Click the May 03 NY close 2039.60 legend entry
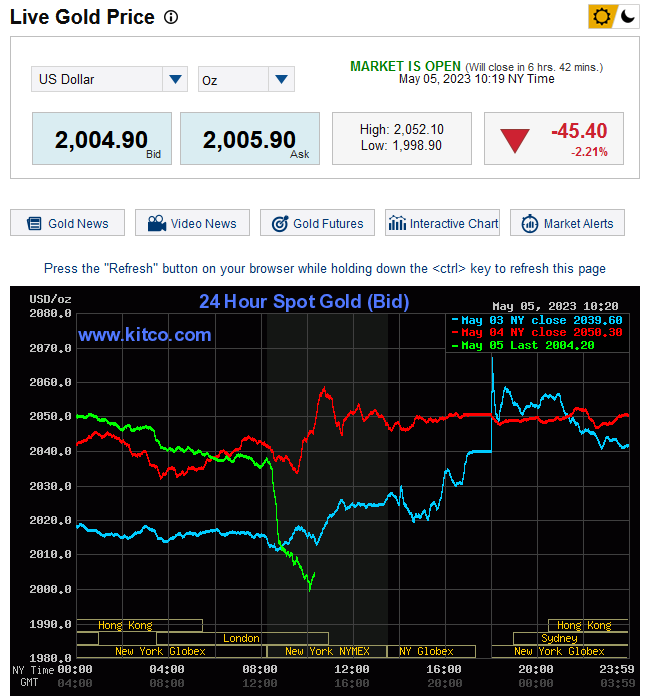 [x=536, y=321]
